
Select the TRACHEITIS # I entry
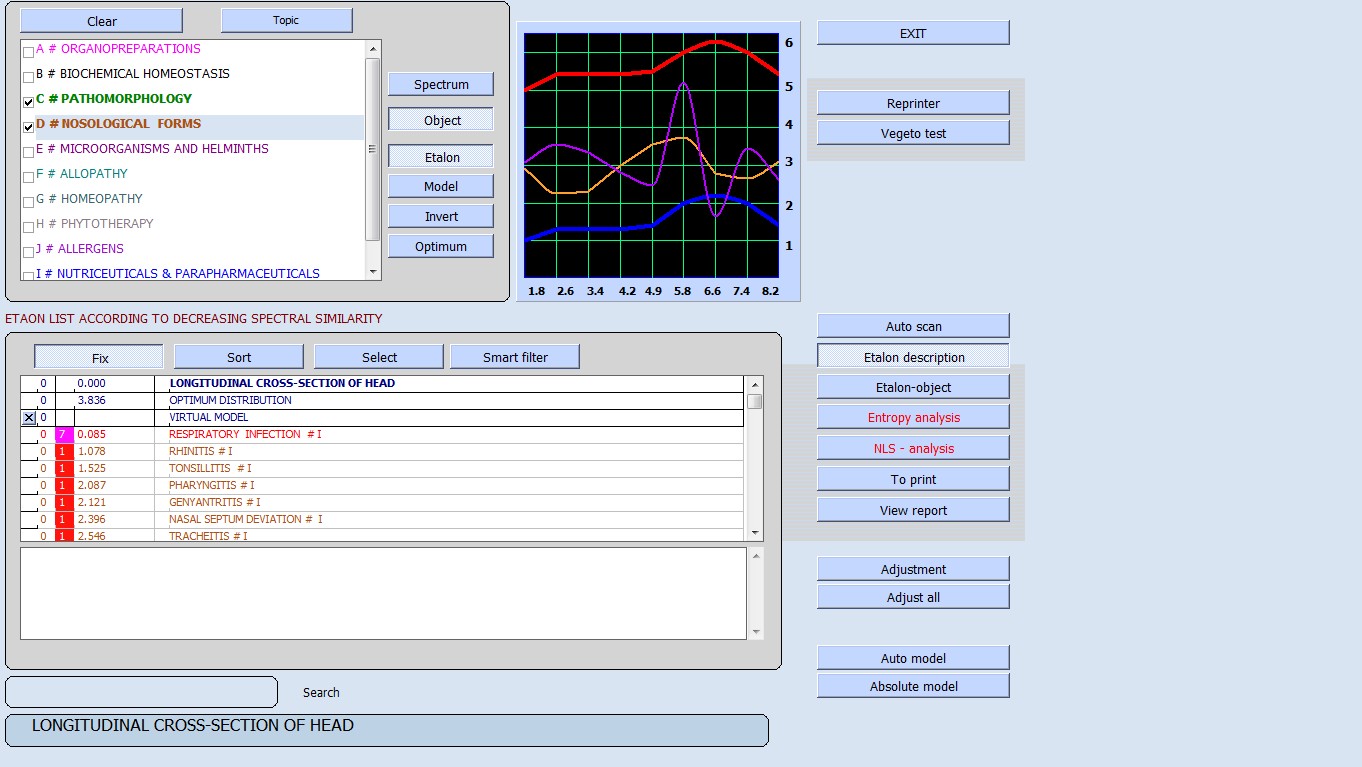click(x=382, y=535)
